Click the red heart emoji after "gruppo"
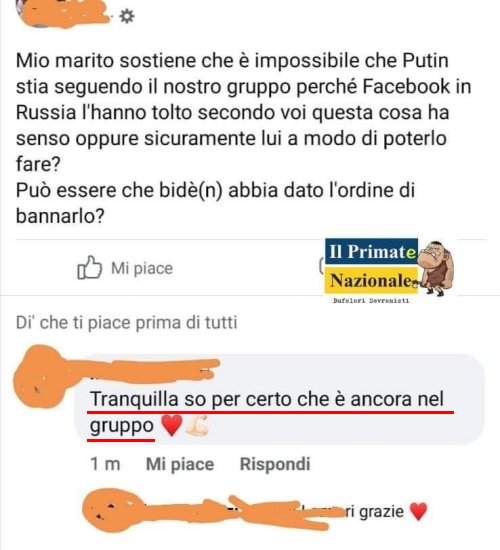The height and width of the screenshot is (550, 500). pyautogui.click(x=171, y=425)
